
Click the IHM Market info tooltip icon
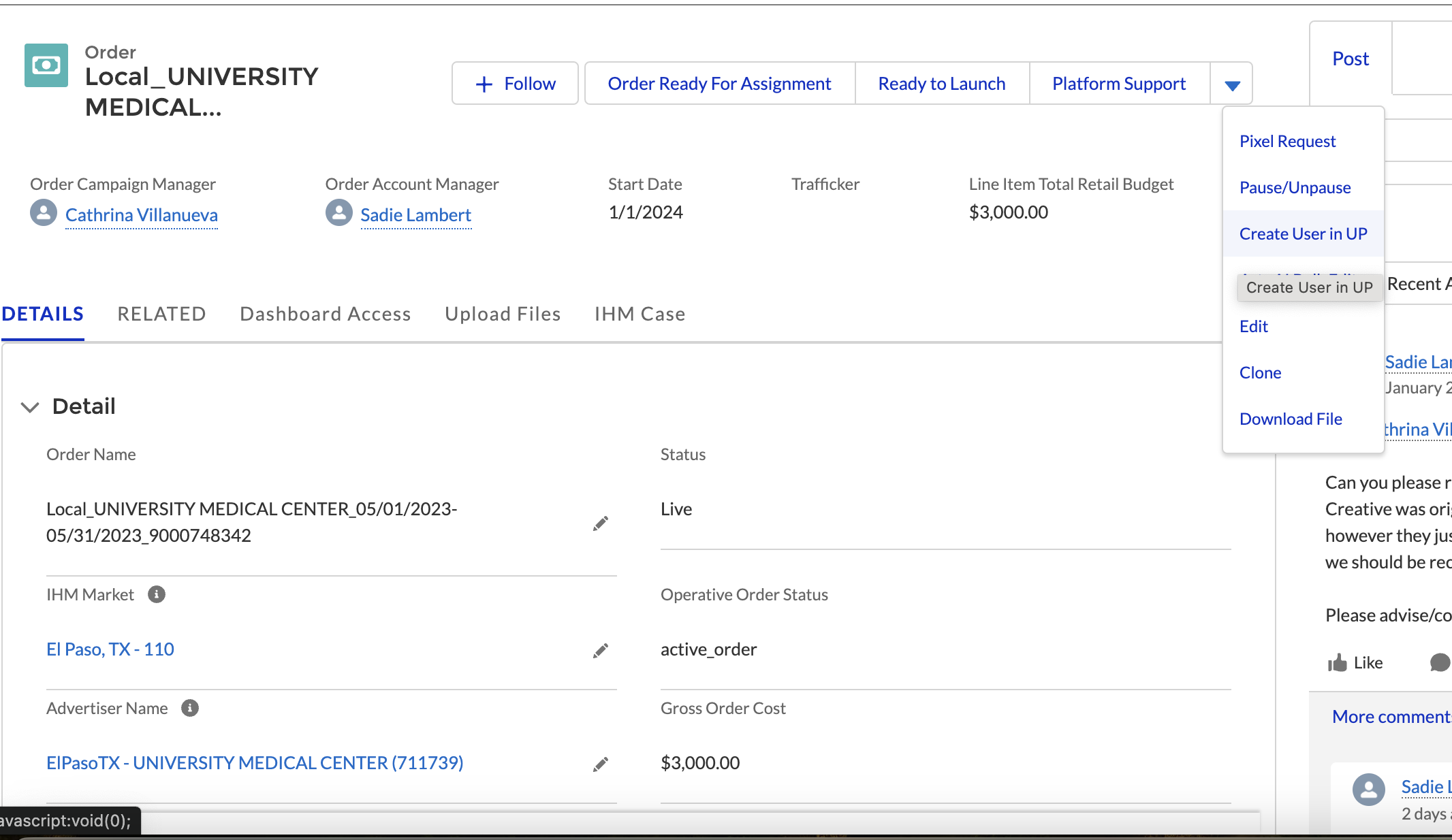point(156,594)
